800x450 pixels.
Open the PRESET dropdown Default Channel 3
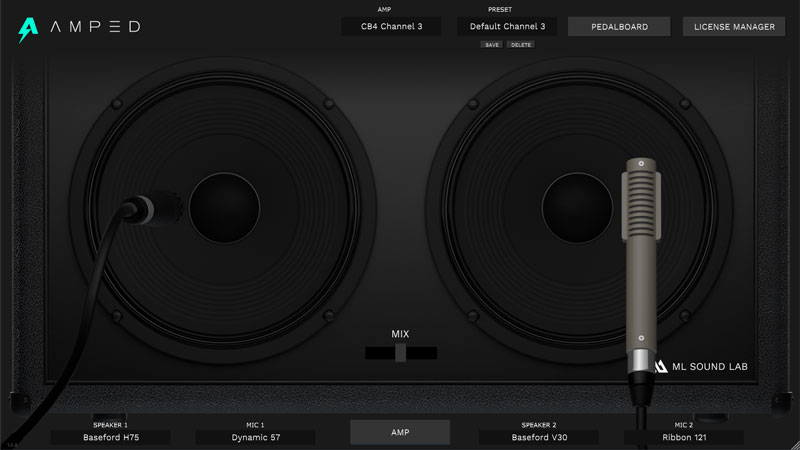click(x=507, y=27)
